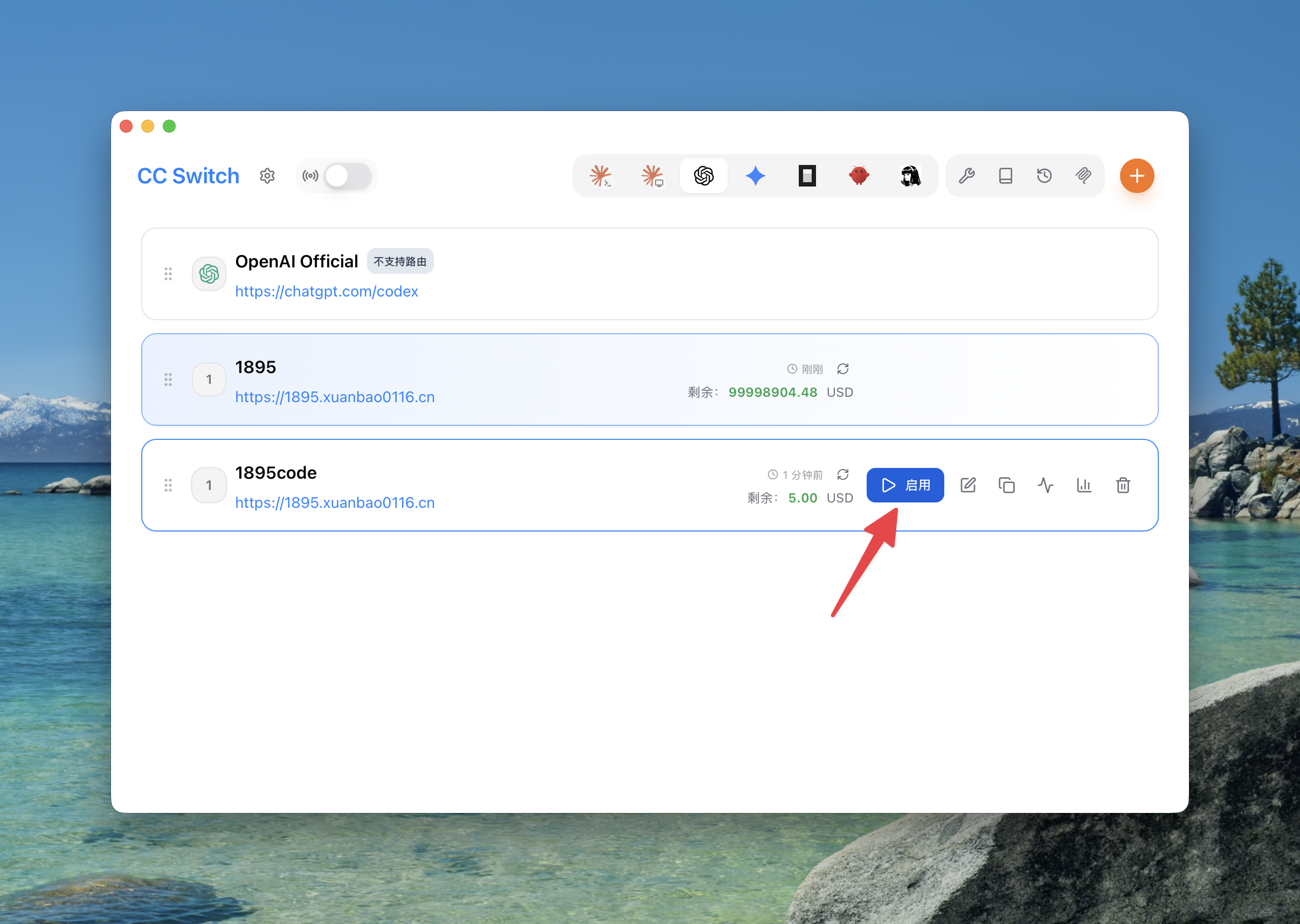
Task: Switch to the blue Gemini star tab
Action: tap(756, 176)
